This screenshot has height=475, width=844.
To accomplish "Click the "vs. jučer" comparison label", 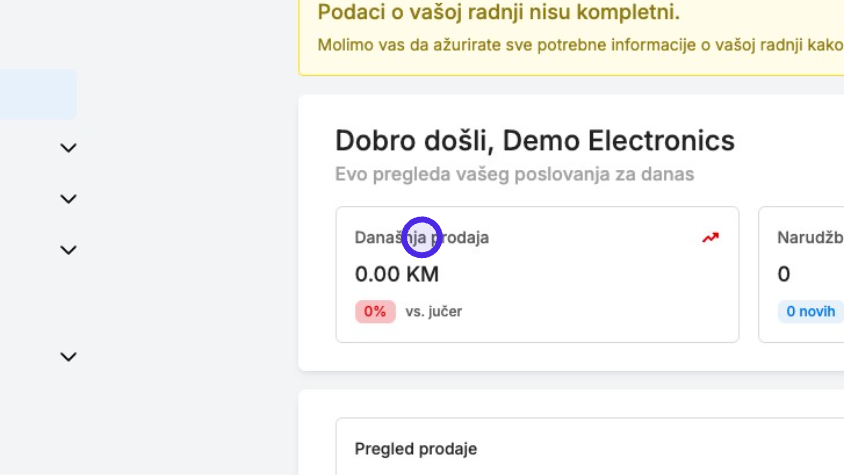I will (x=433, y=311).
